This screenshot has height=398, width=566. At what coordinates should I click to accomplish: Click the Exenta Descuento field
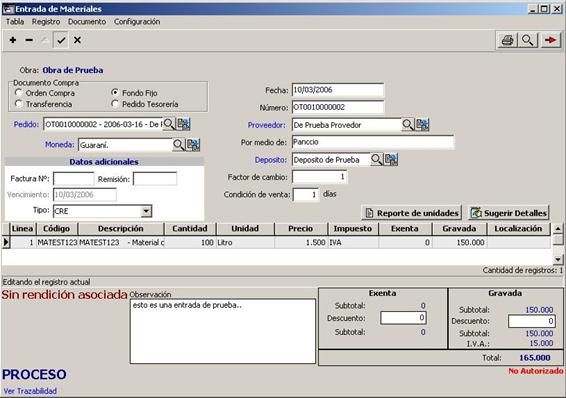pyautogui.click(x=403, y=318)
